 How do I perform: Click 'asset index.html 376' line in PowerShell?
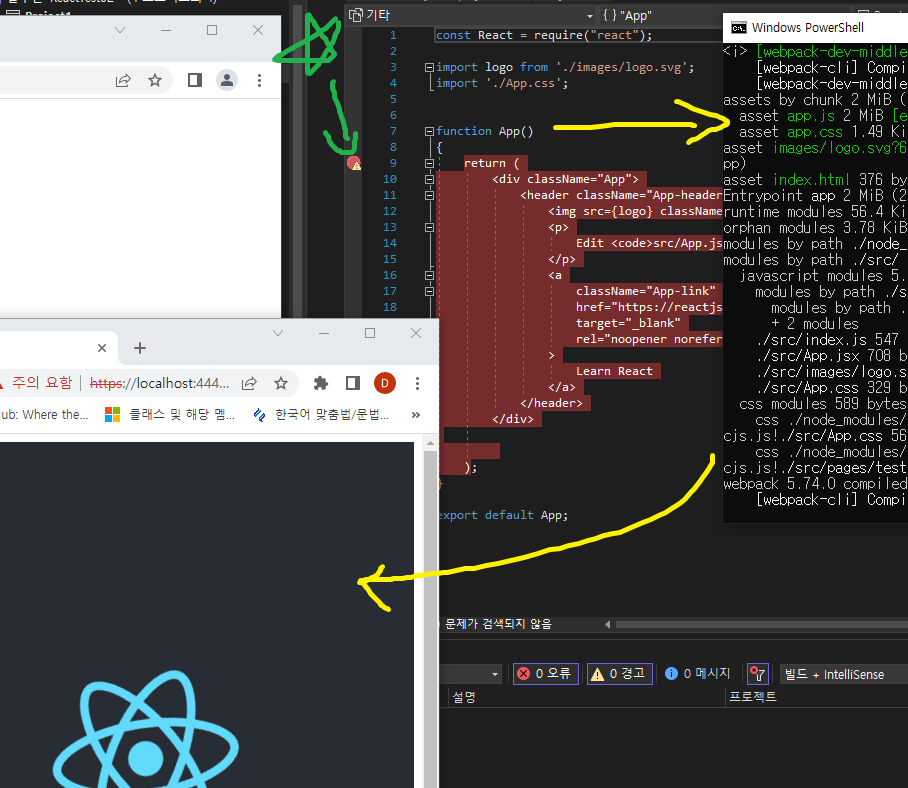815,179
